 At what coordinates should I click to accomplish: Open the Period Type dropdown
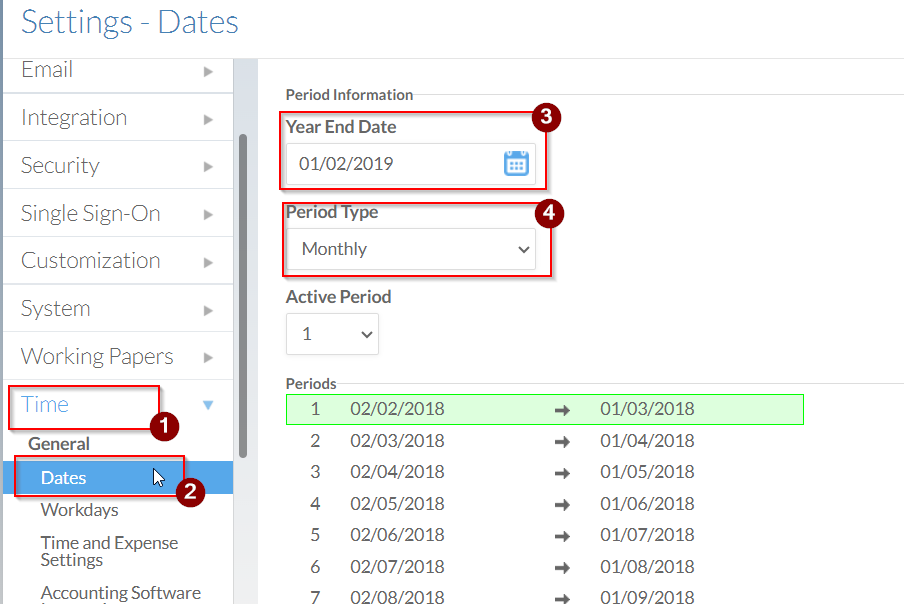[x=411, y=250]
